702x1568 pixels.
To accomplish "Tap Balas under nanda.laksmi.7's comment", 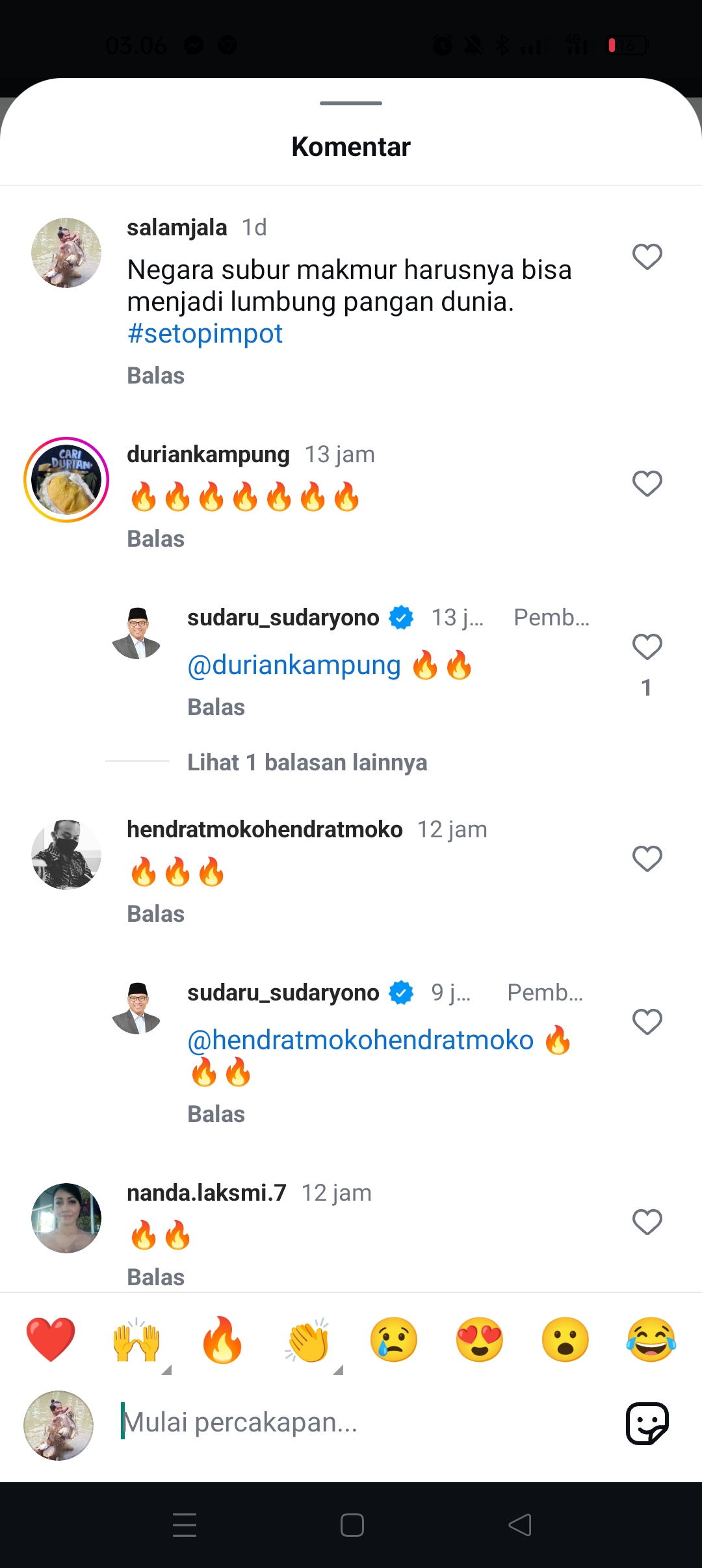I will pos(156,1277).
